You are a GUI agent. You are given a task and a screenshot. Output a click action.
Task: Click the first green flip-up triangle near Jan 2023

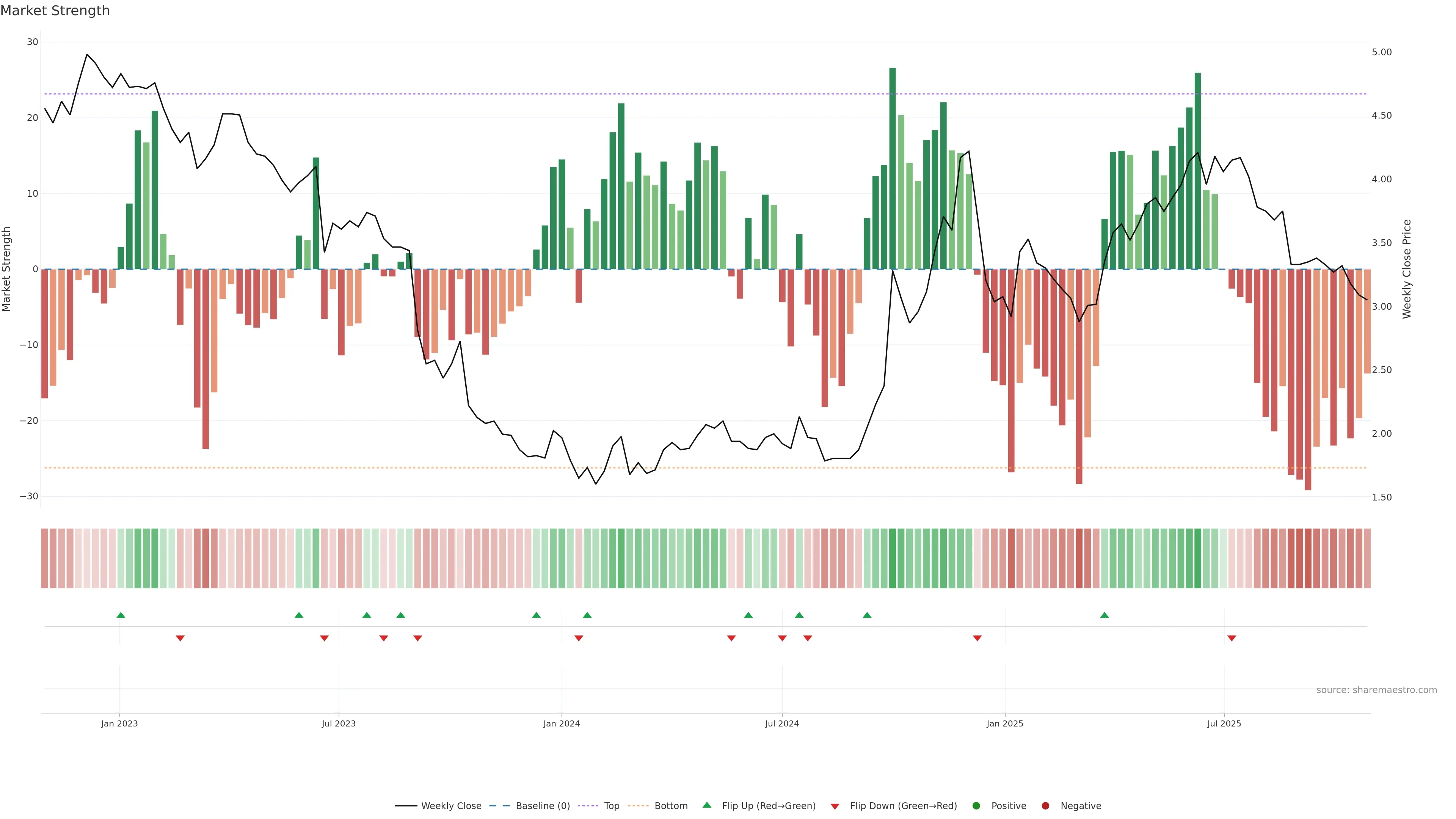pos(121,615)
